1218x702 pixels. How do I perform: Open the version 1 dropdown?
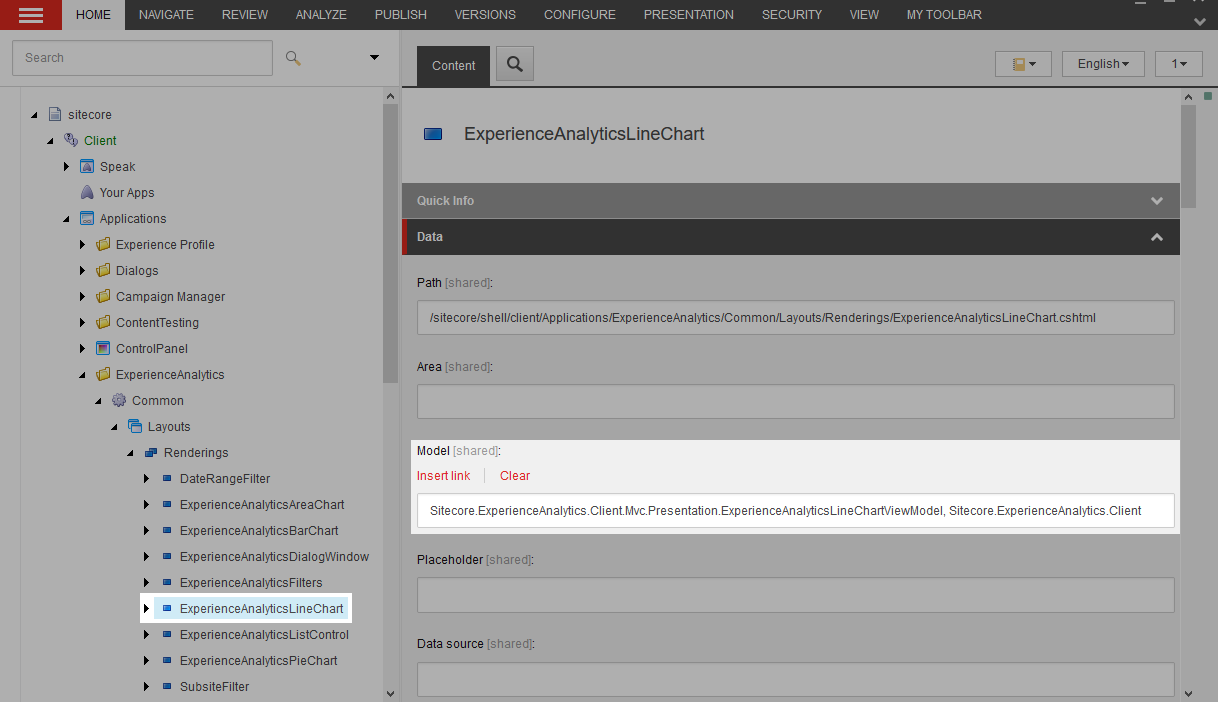tap(1179, 64)
